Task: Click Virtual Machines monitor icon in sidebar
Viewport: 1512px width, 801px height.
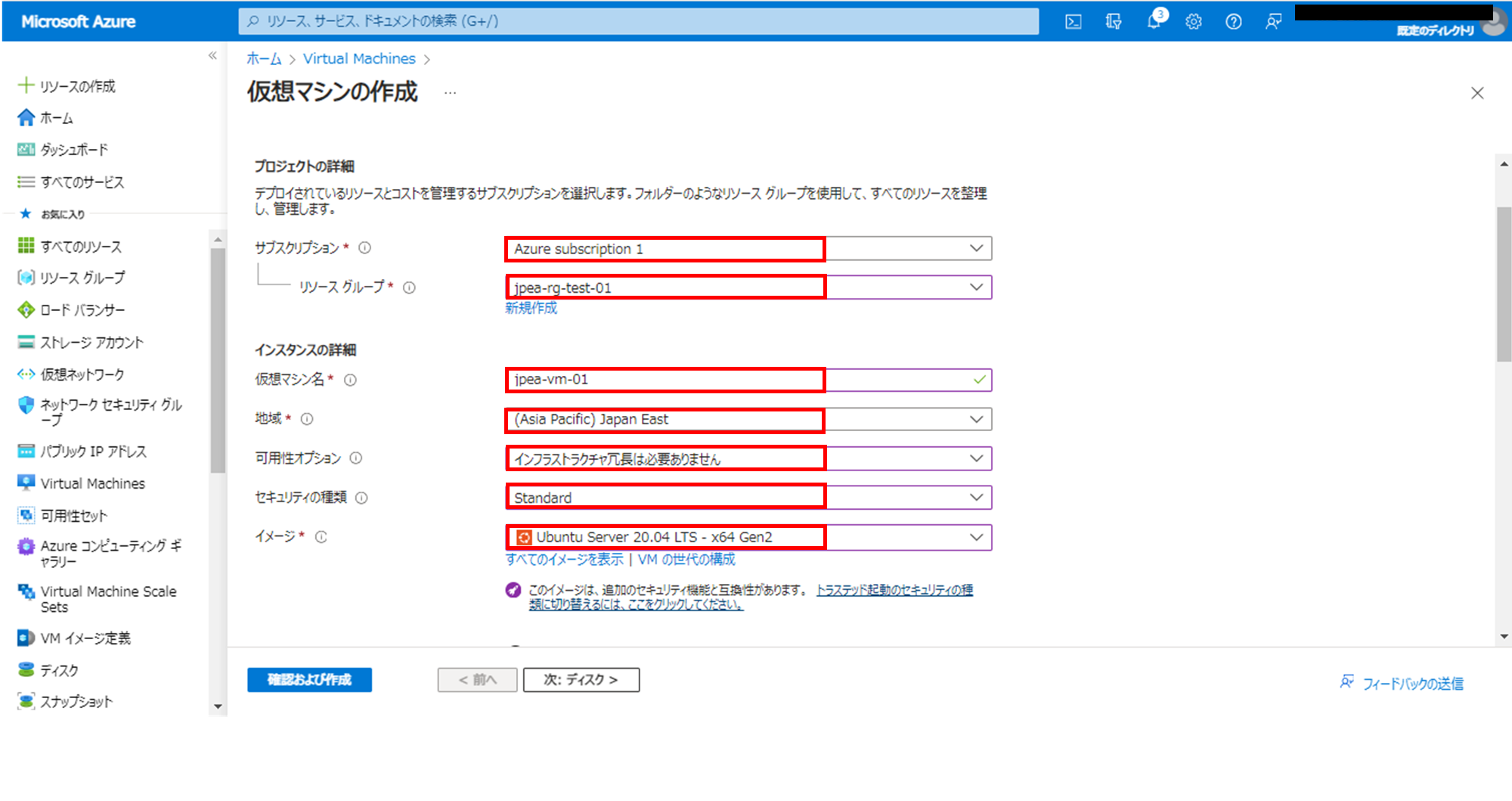Action: pyautogui.click(x=26, y=483)
